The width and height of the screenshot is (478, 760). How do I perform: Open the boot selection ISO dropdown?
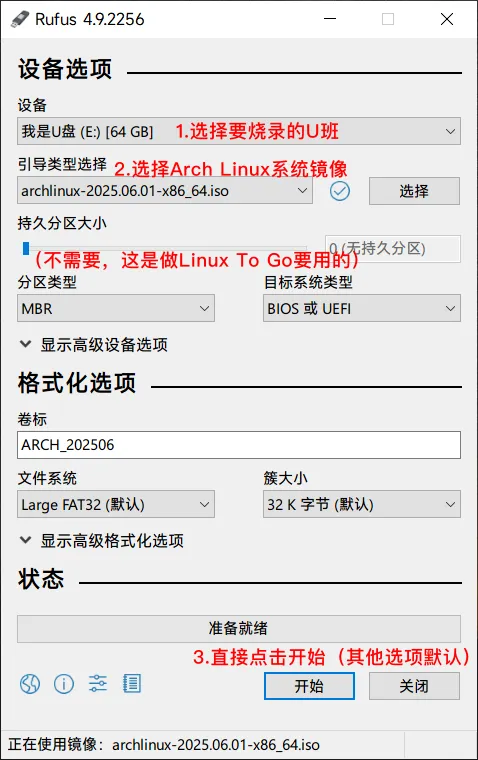pos(165,190)
